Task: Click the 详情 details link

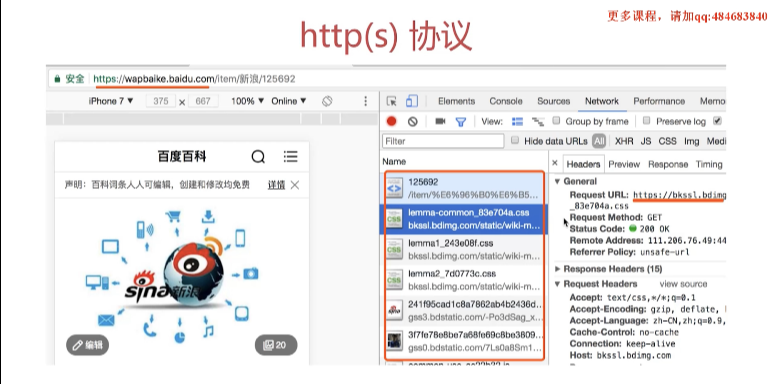Action: pos(276,185)
